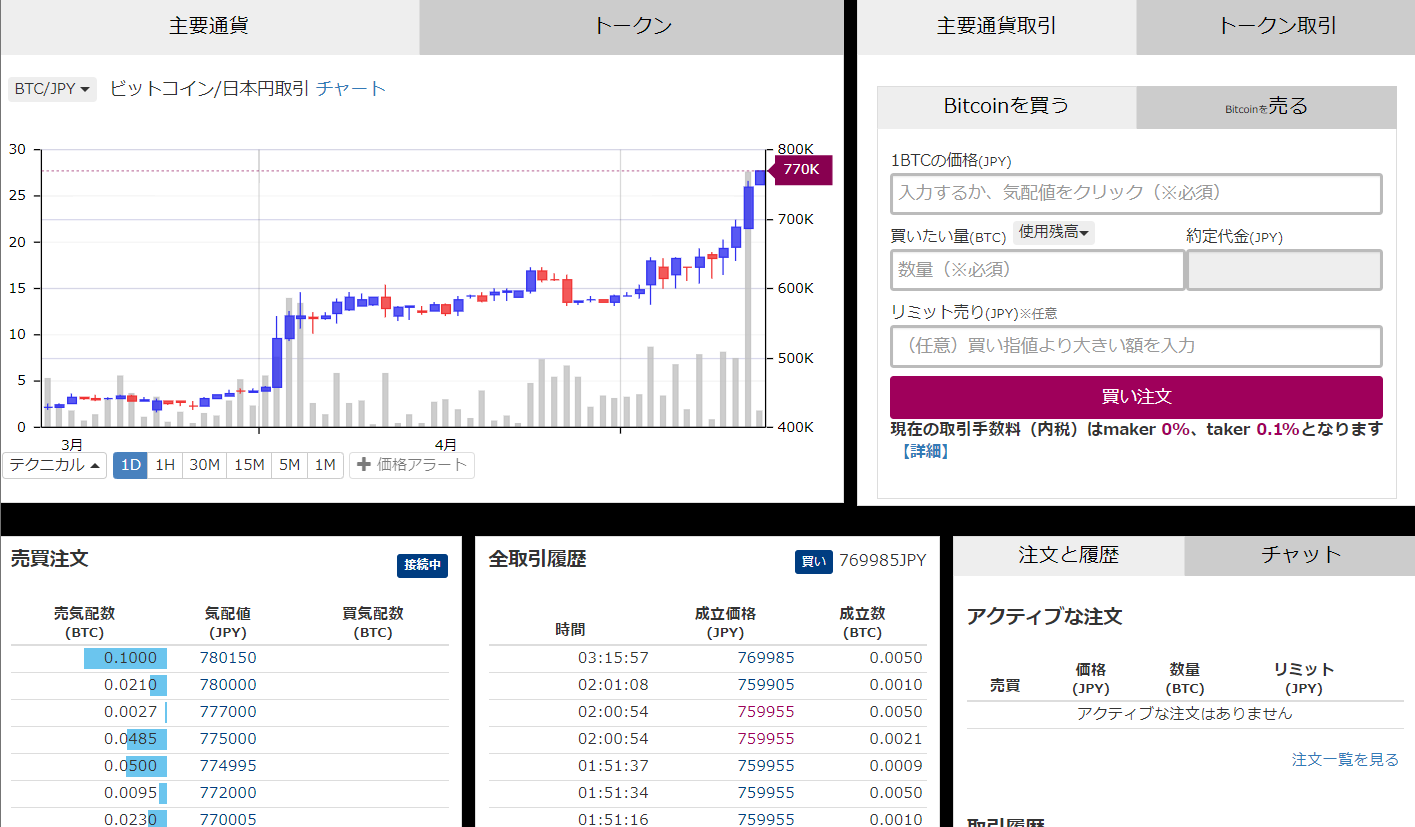Open the 注文と履歴 tab
This screenshot has height=827, width=1415.
click(x=1068, y=555)
